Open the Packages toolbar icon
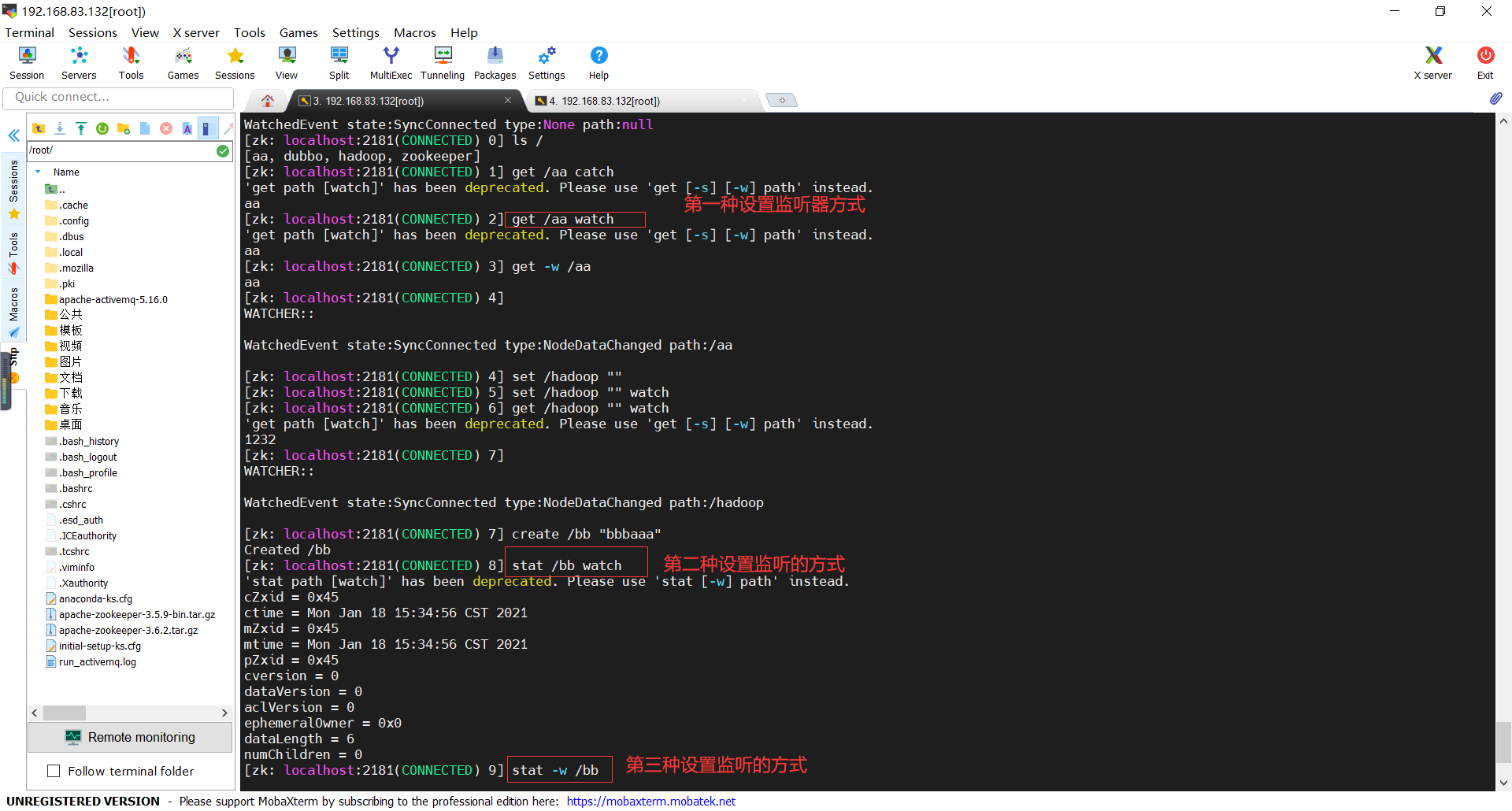 (x=495, y=63)
